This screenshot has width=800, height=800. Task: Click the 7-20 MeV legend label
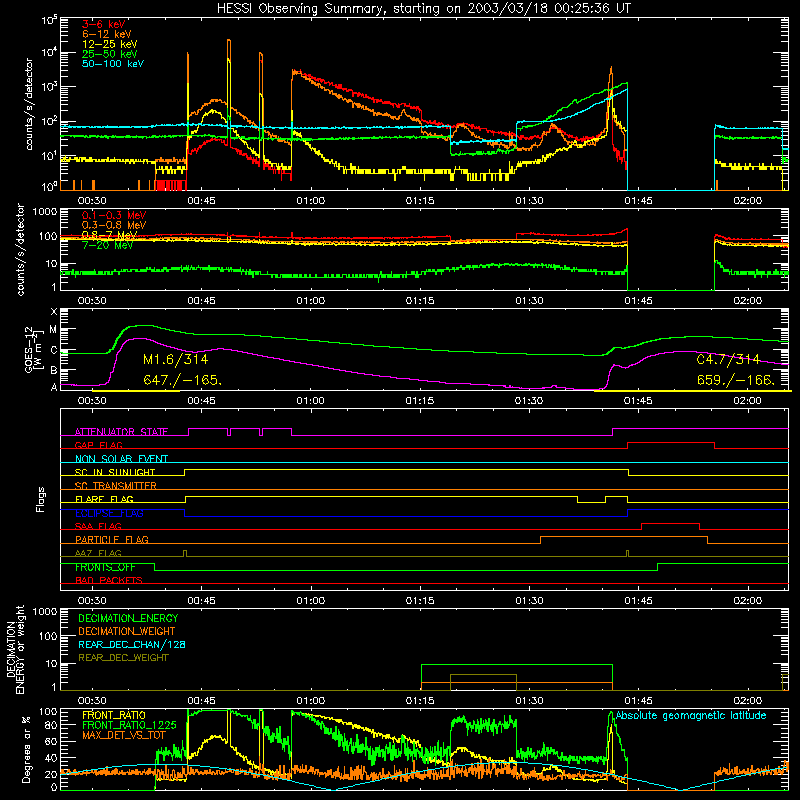pyautogui.click(x=108, y=245)
